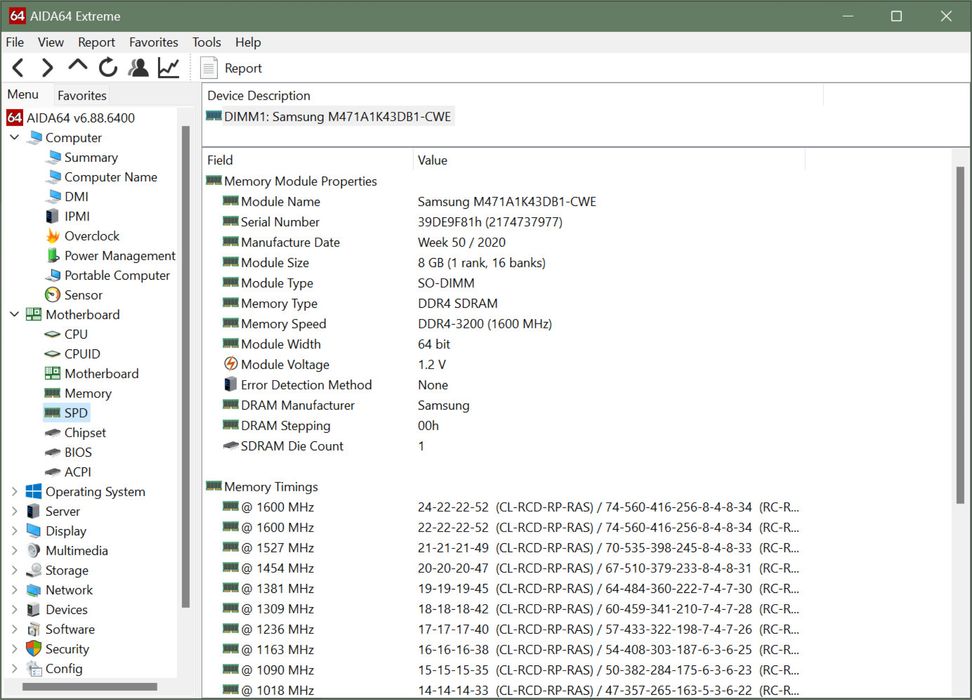This screenshot has height=700, width=972.
Task: Click the Value column header
Action: 432,160
